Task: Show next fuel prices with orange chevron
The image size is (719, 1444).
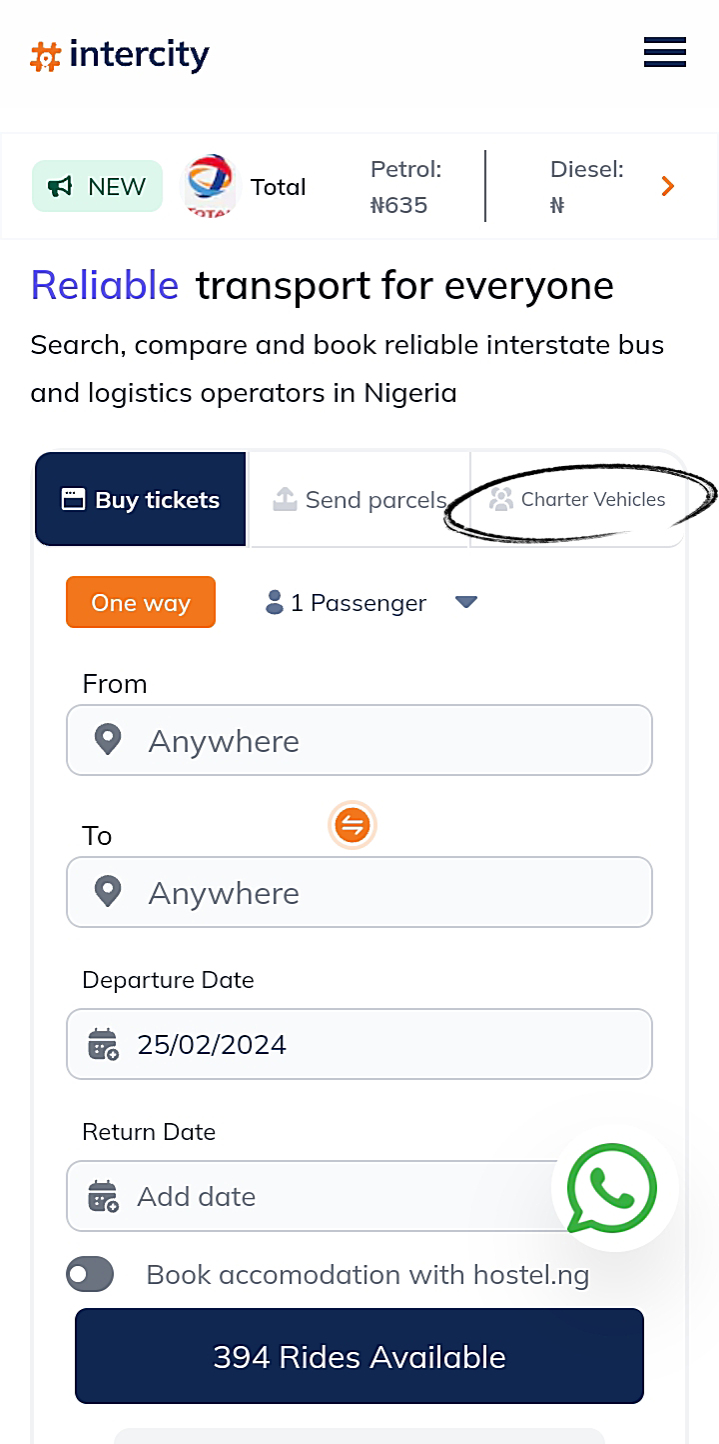Action: click(668, 186)
